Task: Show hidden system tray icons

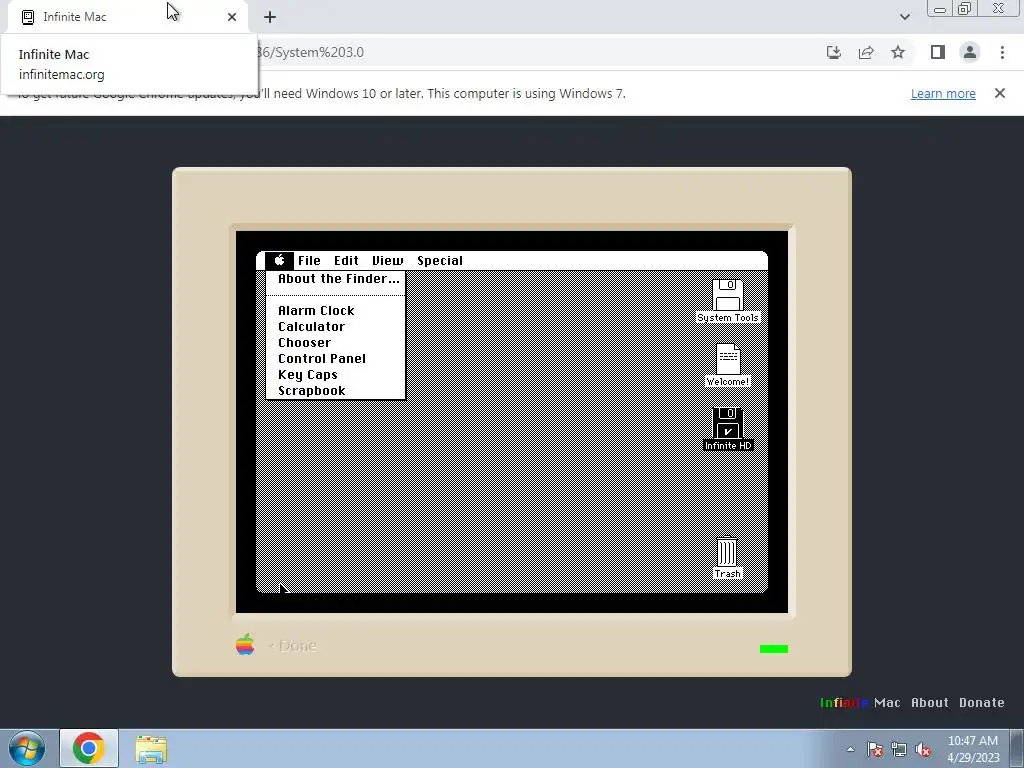Action: (x=850, y=749)
